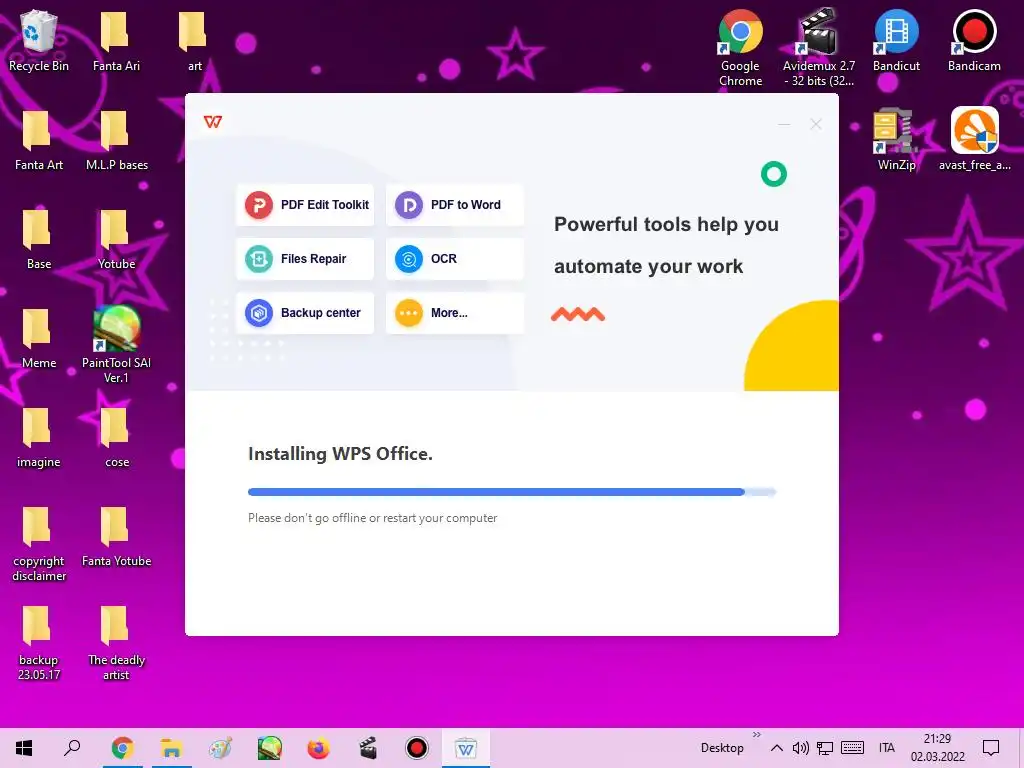Viewport: 1024px width, 768px height.
Task: Open PaintTool SAI from the taskbar
Action: (270, 748)
